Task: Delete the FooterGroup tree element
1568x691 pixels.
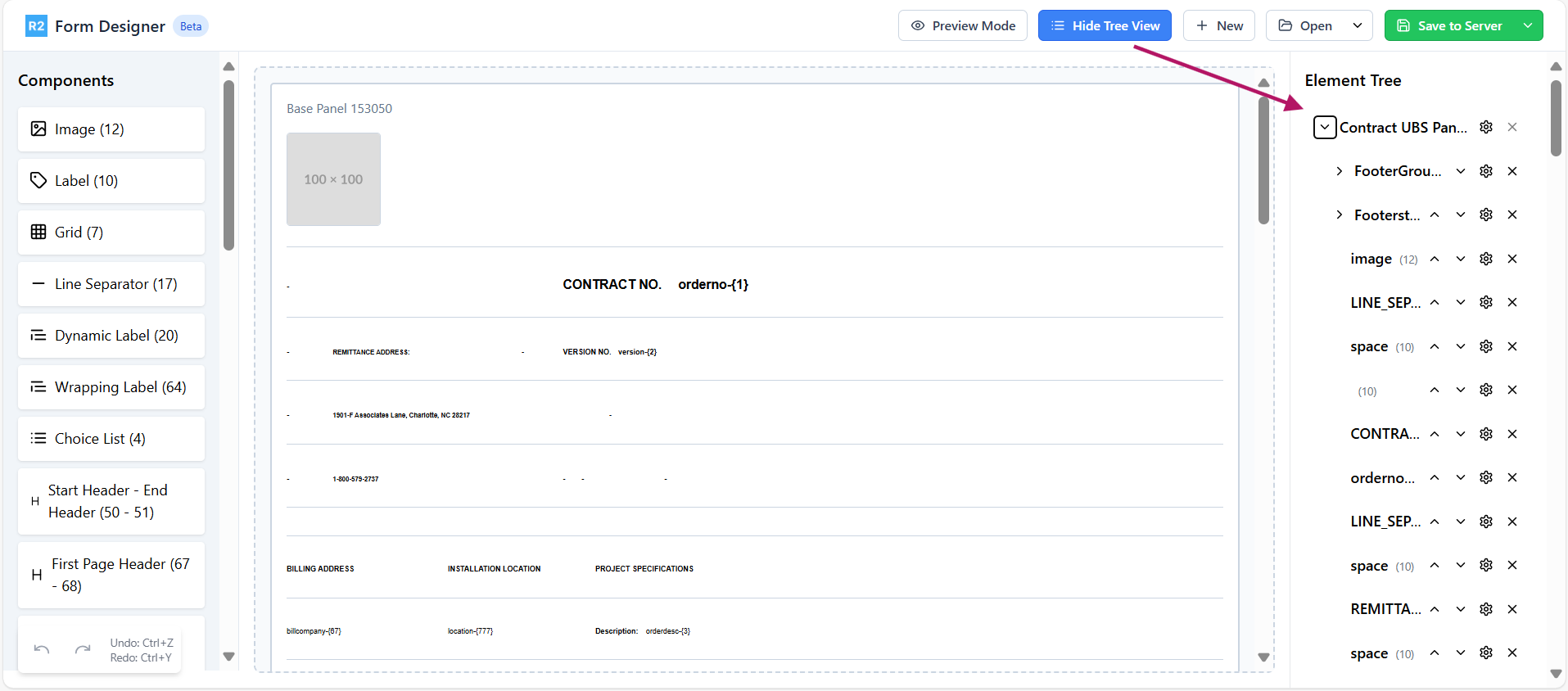Action: 1512,171
